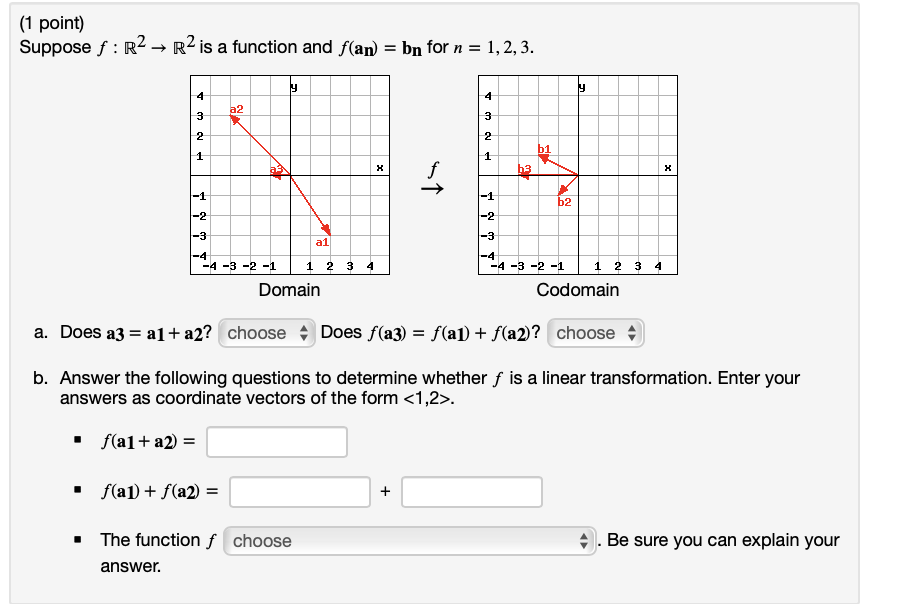Viewport: 922px width, 604px height.
Task: Click the answer box after the plus sign
Action: point(470,491)
